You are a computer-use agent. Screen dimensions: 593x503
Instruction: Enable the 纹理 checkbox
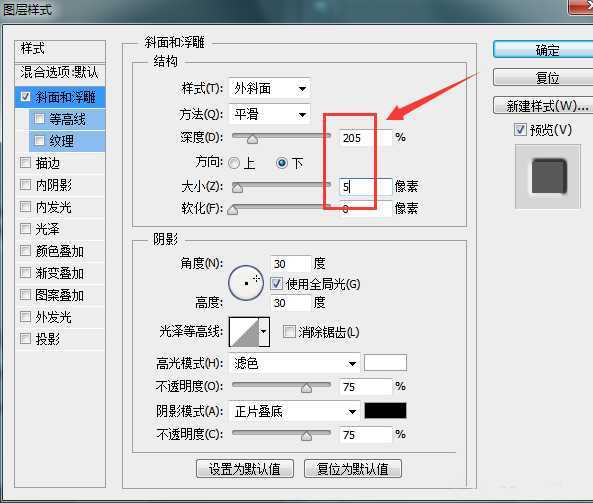click(x=39, y=141)
